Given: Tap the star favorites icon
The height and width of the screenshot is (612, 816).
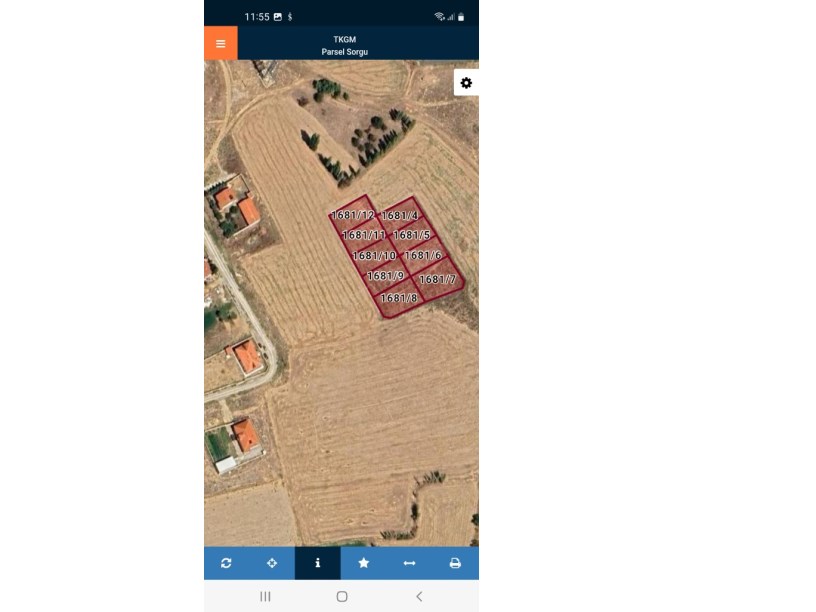Looking at the screenshot, I should 363,563.
